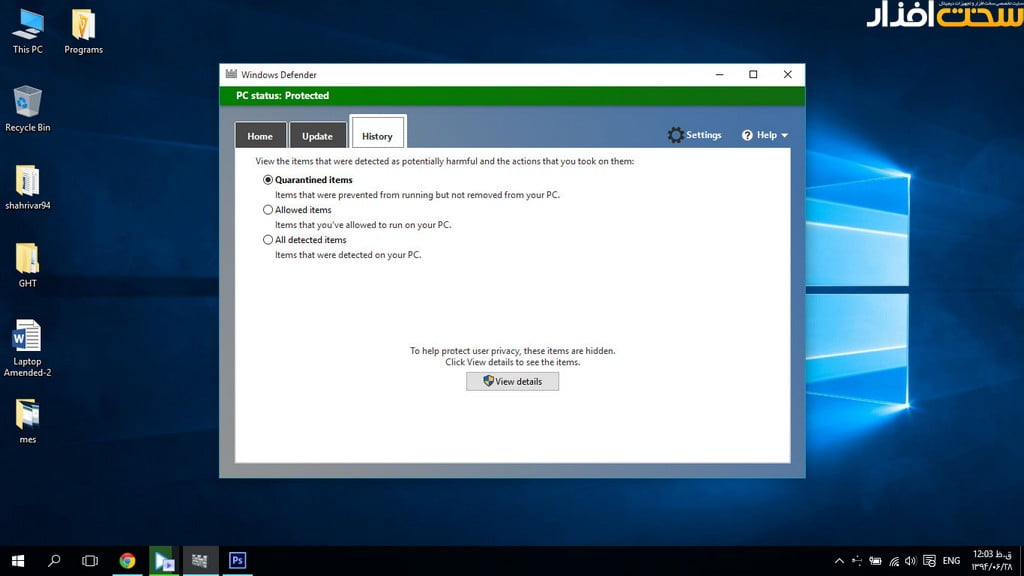
Task: Launch Photoshop from the taskbar
Action: pos(237,560)
